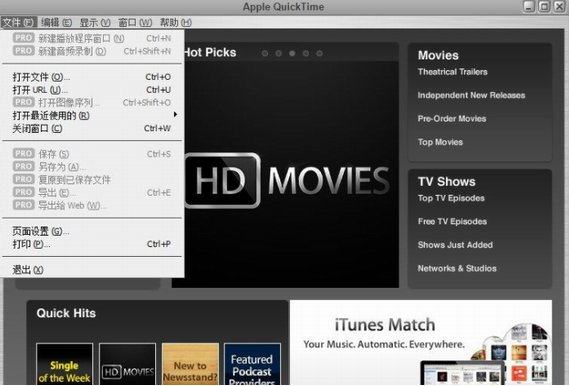569x386 pixels.
Task: Click PRO badge beside 新建播放程序窗口
Action: [x=24, y=38]
